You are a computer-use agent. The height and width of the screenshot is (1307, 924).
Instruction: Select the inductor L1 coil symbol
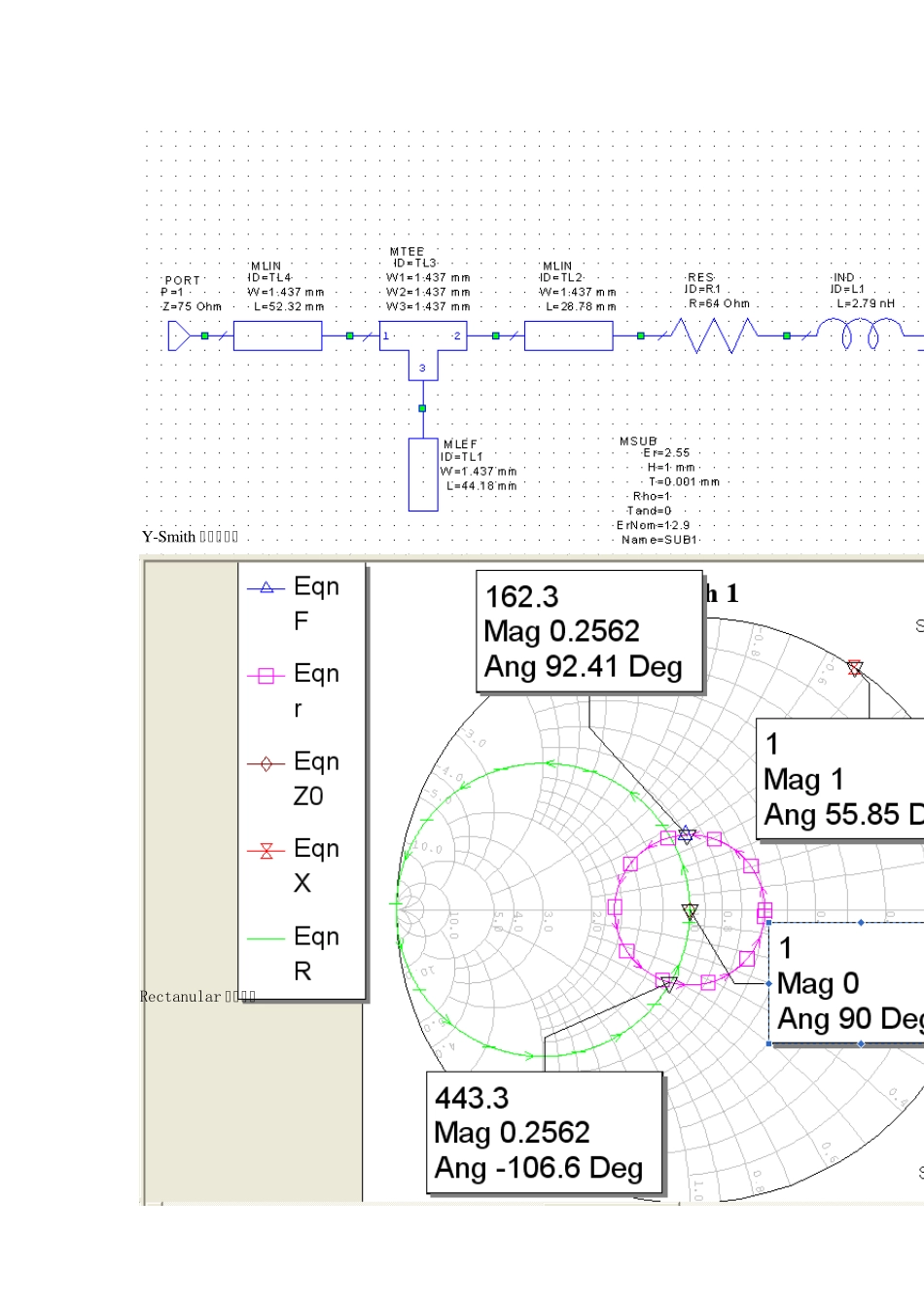pyautogui.click(x=860, y=336)
